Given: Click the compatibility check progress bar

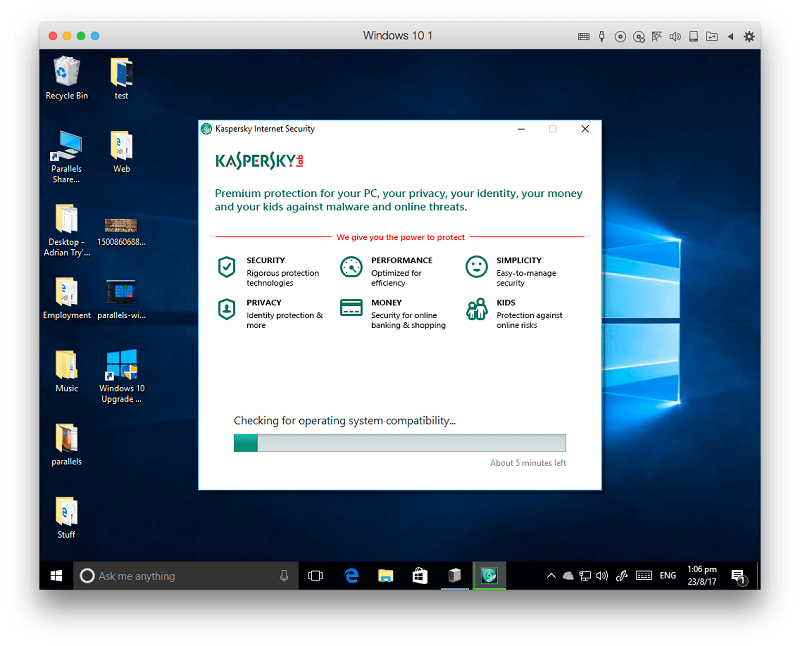Looking at the screenshot, I should pyautogui.click(x=399, y=442).
